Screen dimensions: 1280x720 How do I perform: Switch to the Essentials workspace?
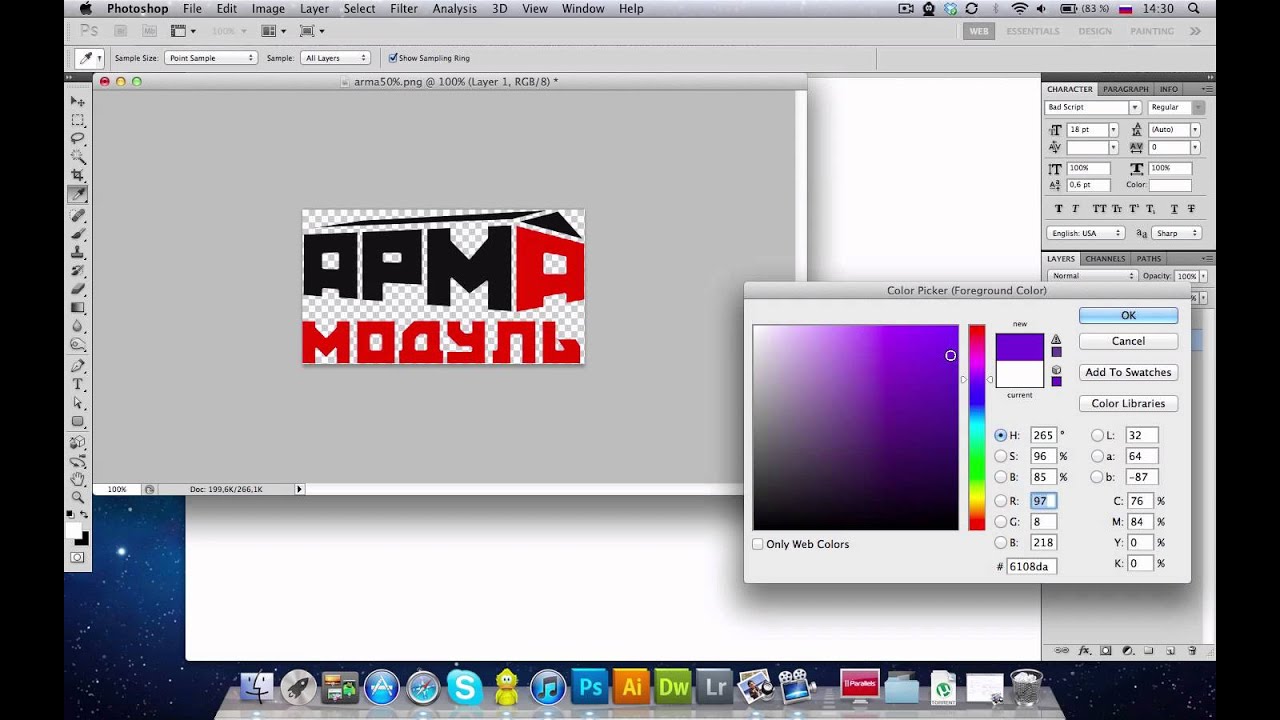pos(1033,31)
